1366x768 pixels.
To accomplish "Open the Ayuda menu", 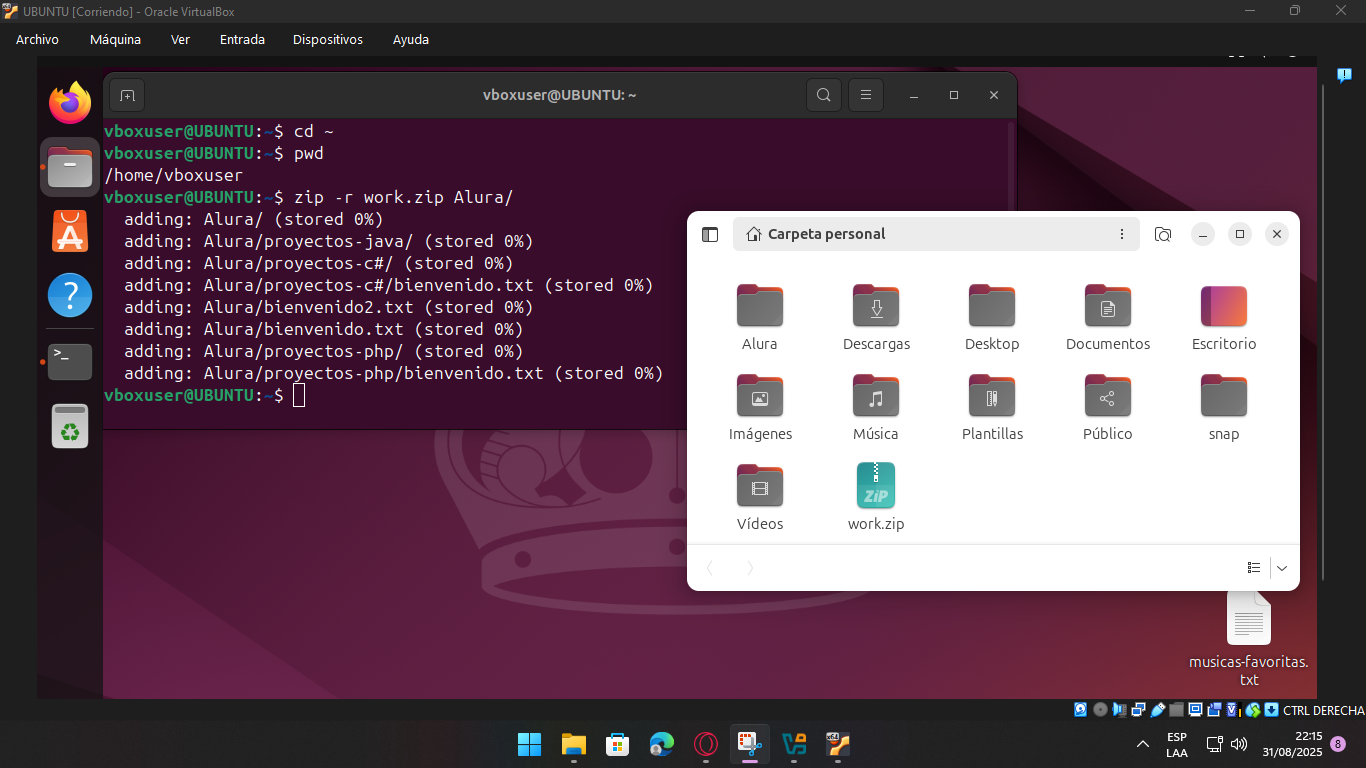I will [x=410, y=40].
